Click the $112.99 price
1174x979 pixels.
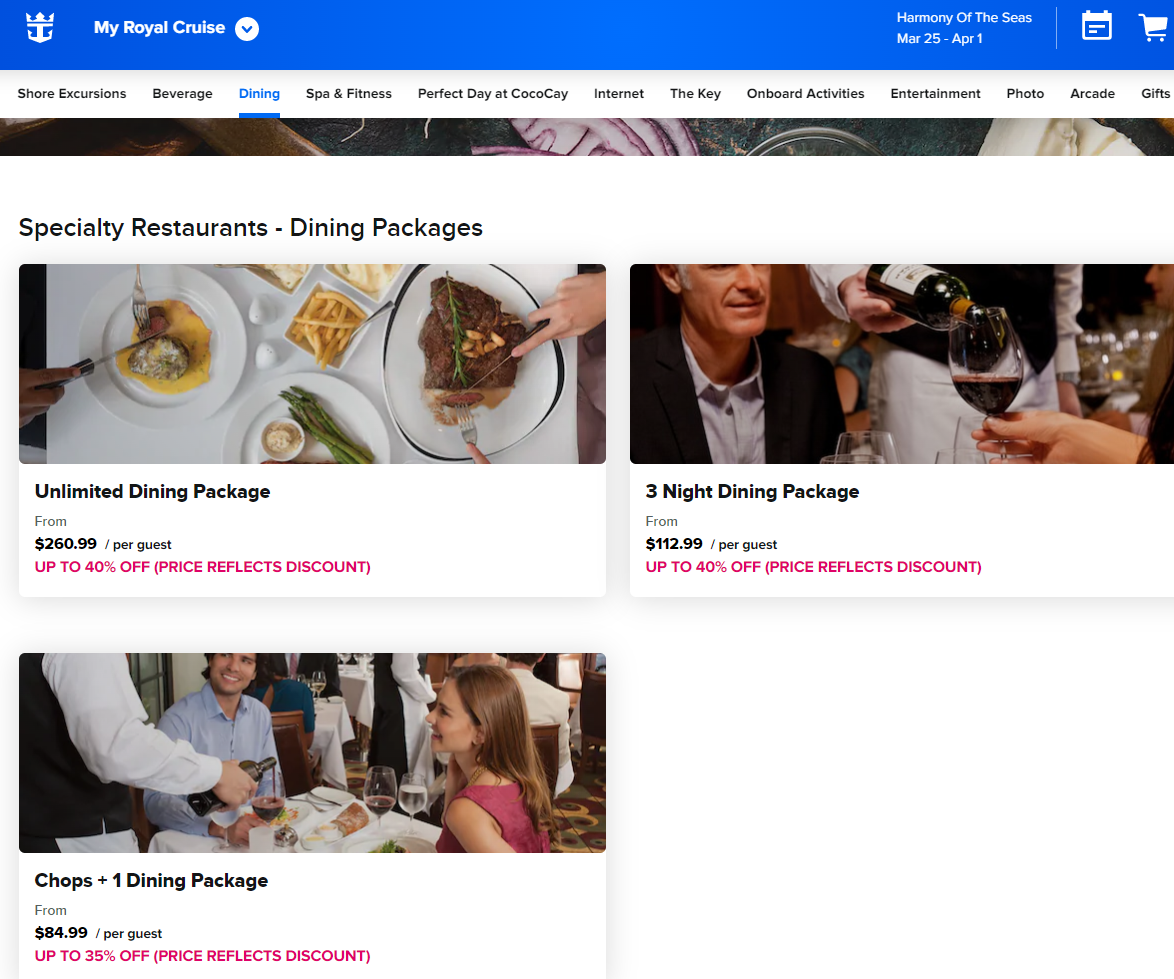point(674,544)
